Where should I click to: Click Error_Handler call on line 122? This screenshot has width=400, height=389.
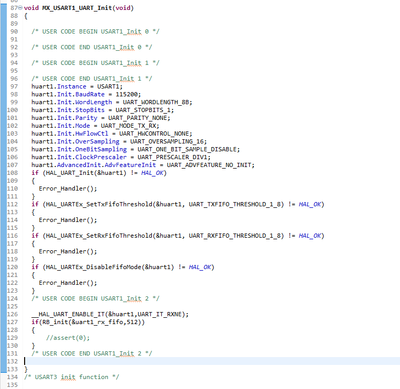coord(68,283)
